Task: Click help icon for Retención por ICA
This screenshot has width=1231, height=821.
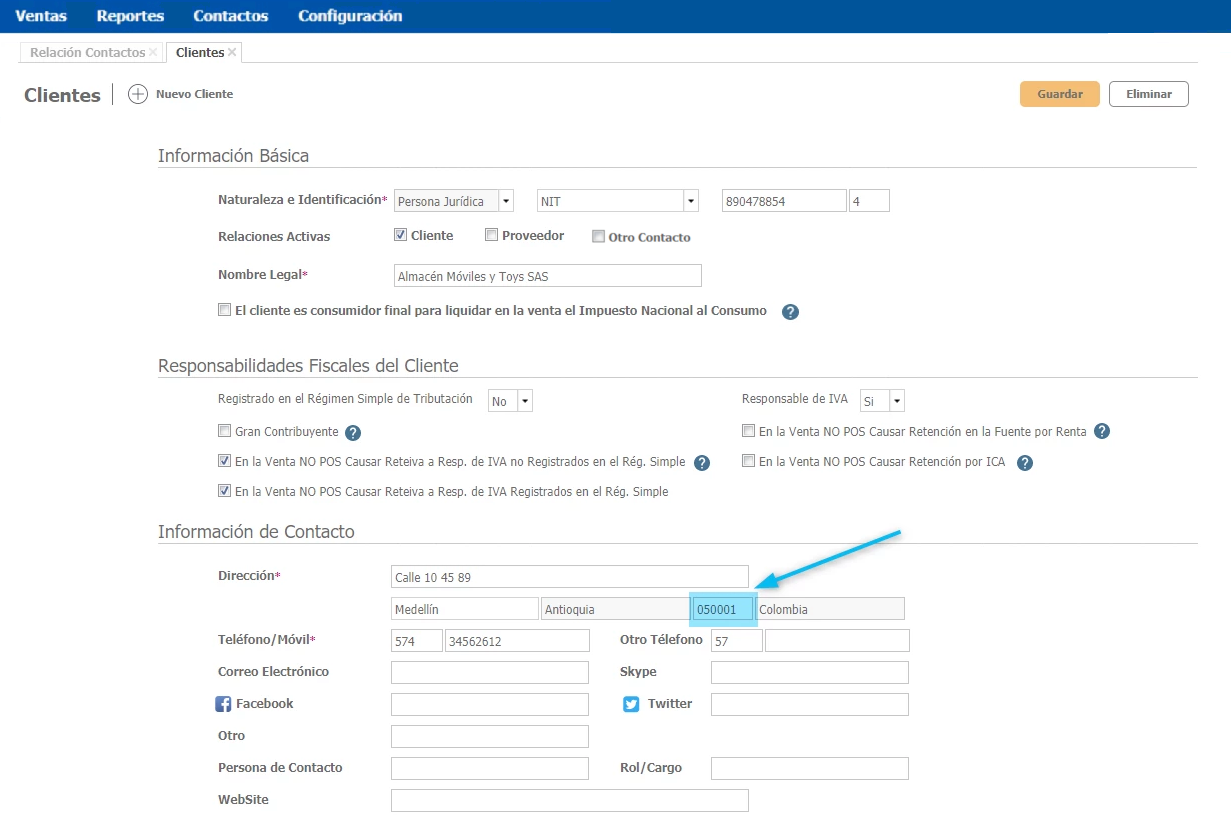Action: [1024, 463]
